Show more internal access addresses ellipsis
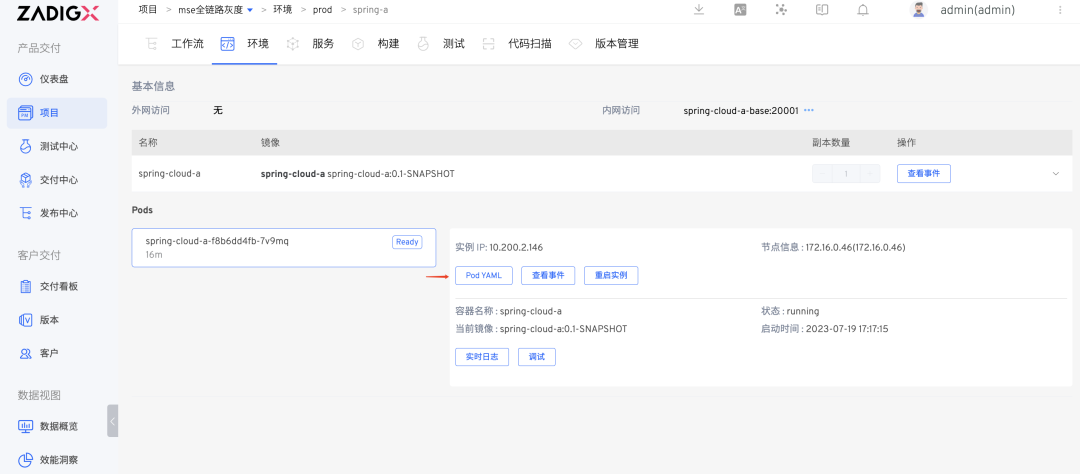 pos(809,110)
